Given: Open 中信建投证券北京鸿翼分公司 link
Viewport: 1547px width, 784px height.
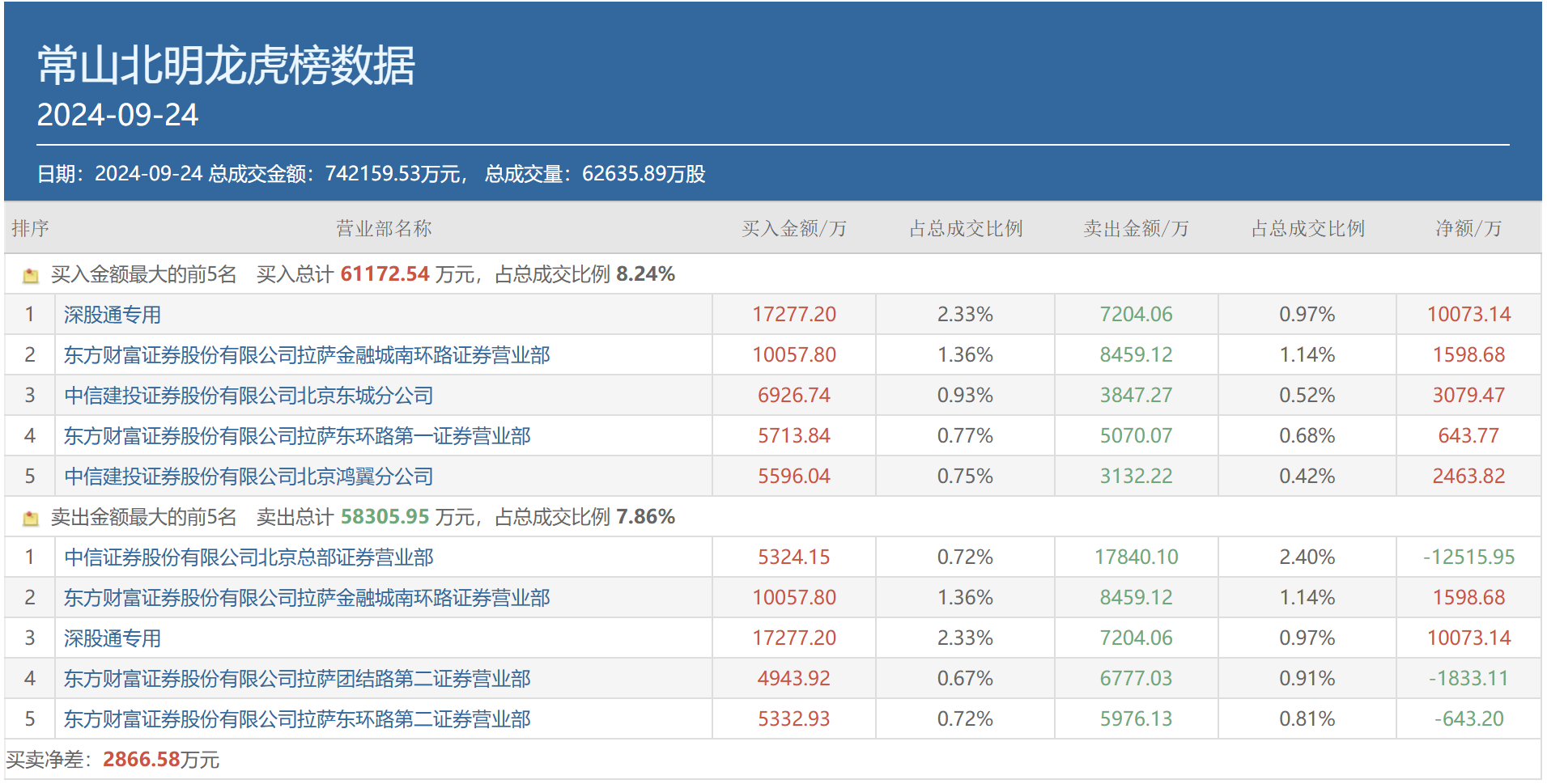Looking at the screenshot, I should coord(249,477).
